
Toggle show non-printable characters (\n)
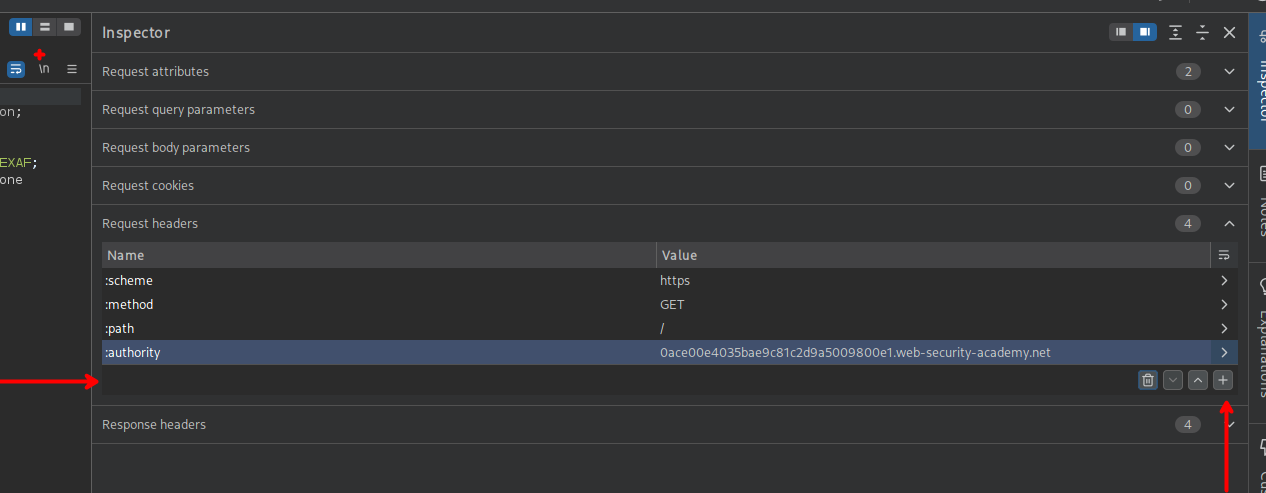tap(44, 69)
